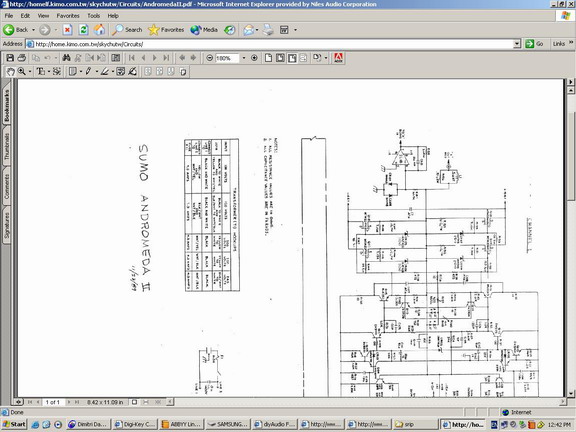
Task: Open the Bookmarks side tab
Action: [x=7, y=106]
